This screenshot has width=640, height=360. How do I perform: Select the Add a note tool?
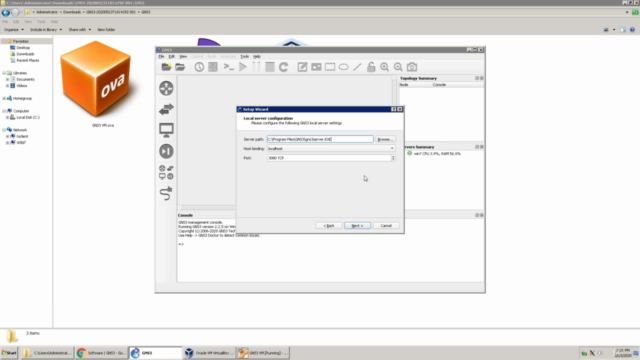coord(302,67)
